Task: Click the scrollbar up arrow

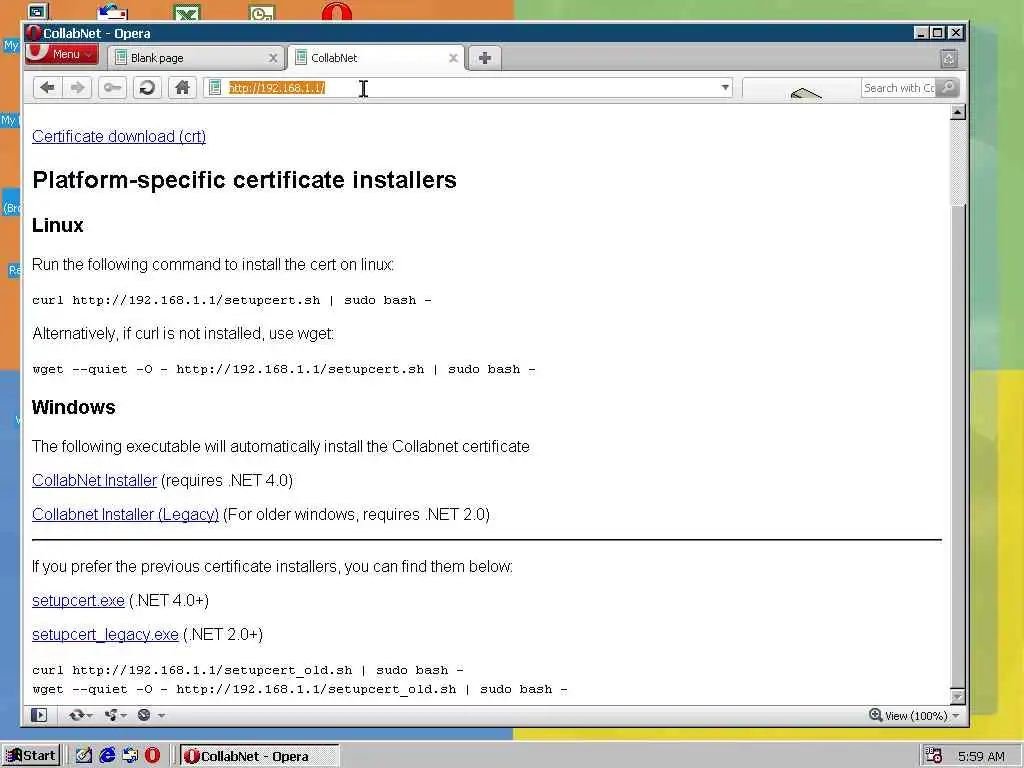Action: pos(957,112)
